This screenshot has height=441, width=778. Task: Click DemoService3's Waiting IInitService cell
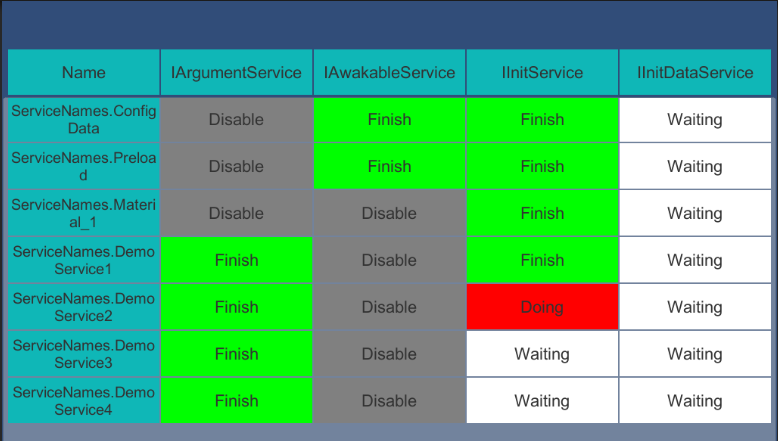(x=542, y=354)
